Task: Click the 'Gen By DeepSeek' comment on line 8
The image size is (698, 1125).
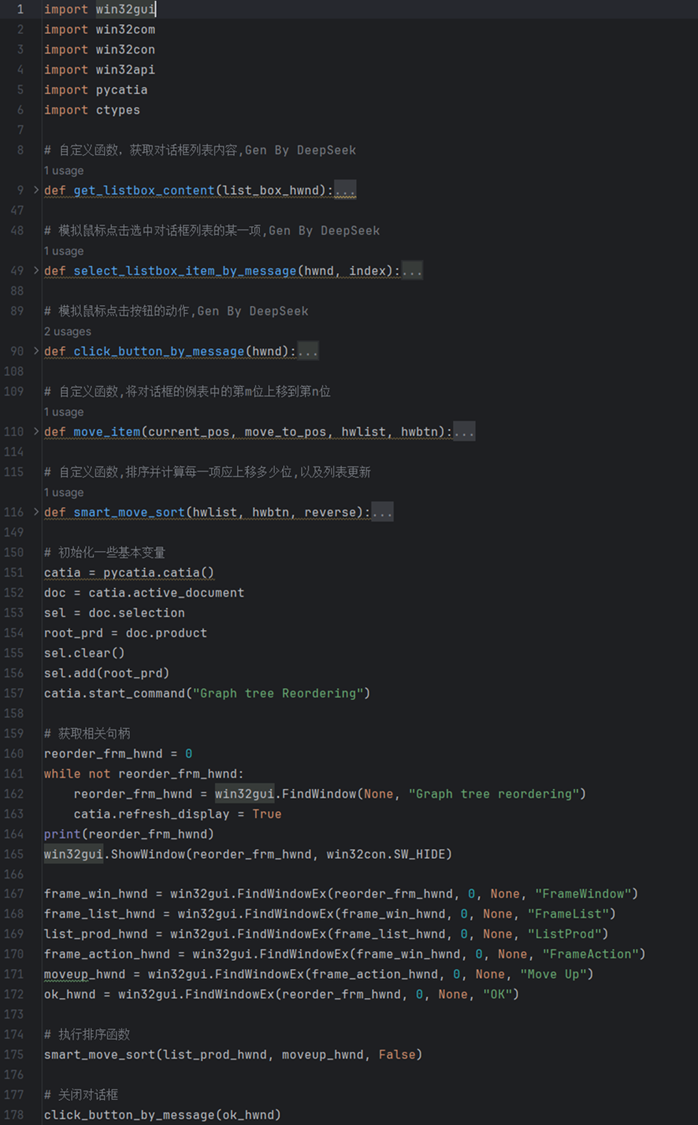Action: [301, 150]
